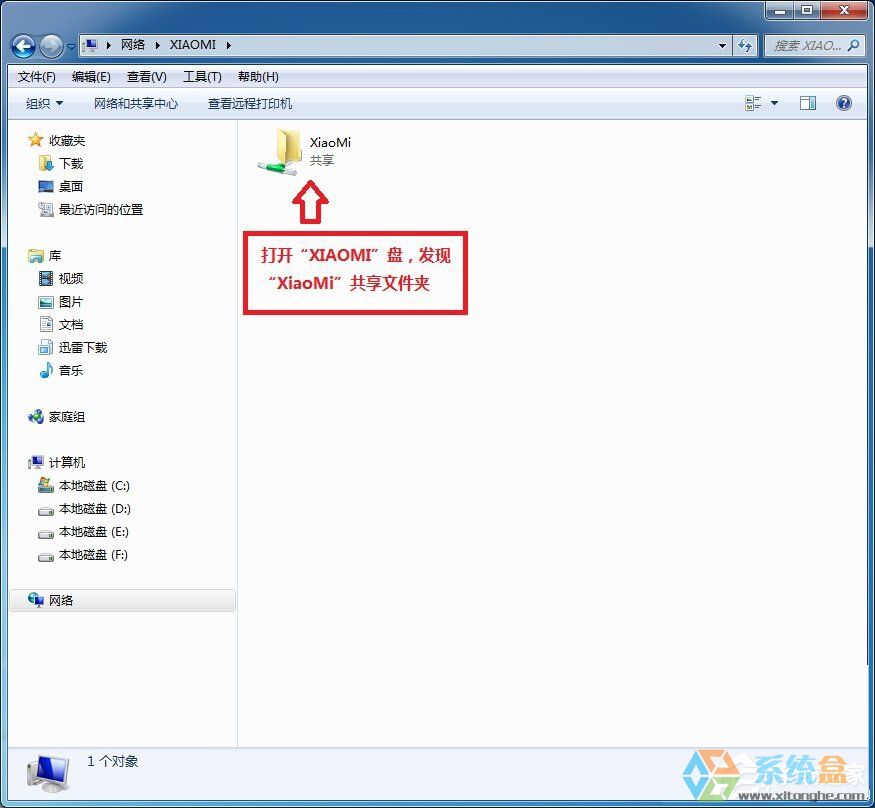
Task: Open 本地磁盘 (C:)
Action: [x=94, y=486]
